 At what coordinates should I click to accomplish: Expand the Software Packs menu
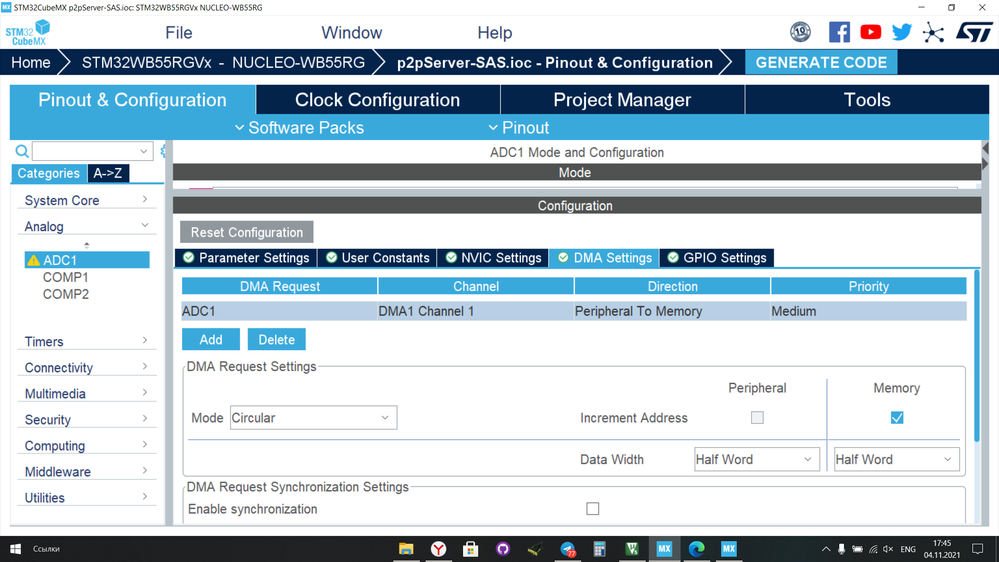[x=299, y=127]
